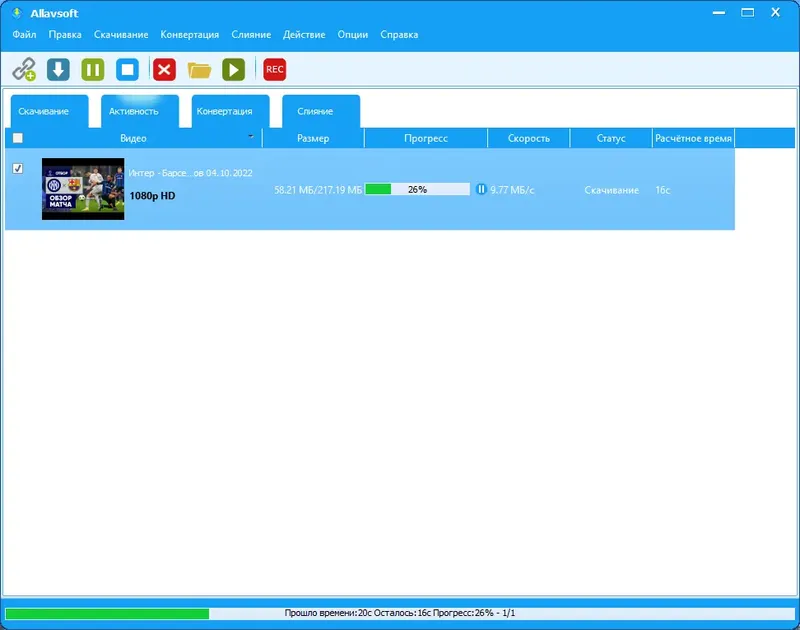800x630 pixels.
Task: Minimize the Allavsoft window
Action: tap(719, 13)
